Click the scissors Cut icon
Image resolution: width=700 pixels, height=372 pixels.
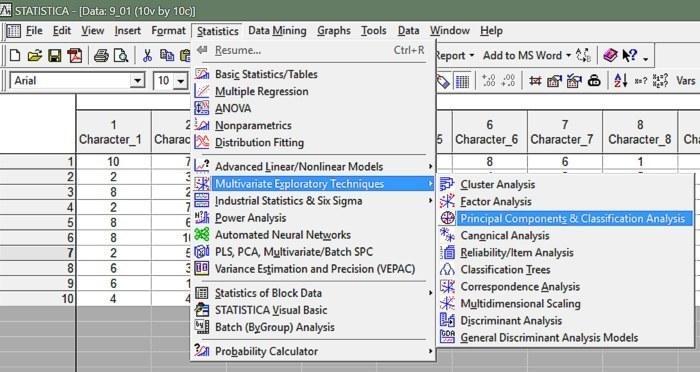147,56
